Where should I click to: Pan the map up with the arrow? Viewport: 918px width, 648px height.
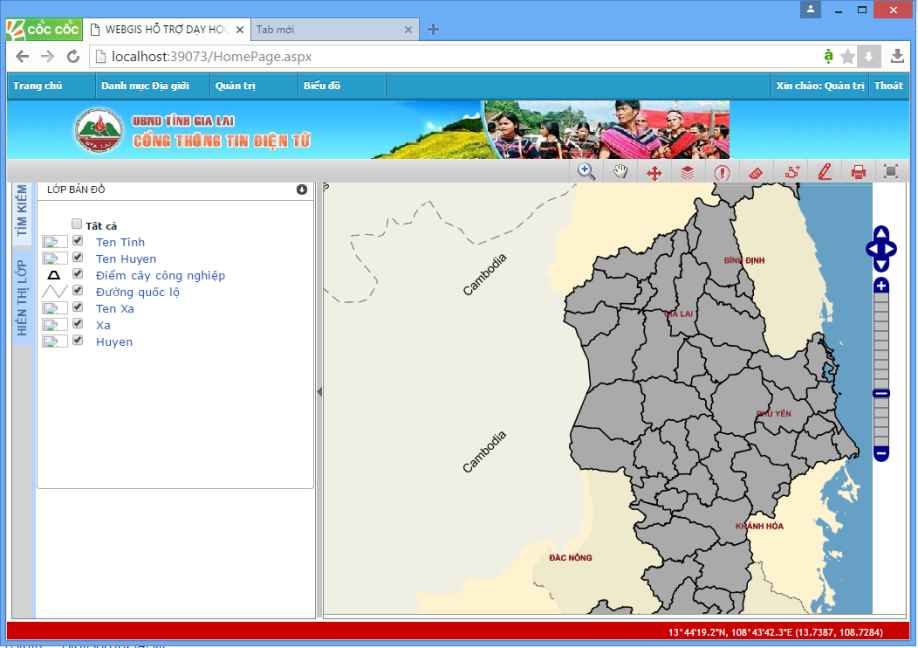[x=881, y=233]
